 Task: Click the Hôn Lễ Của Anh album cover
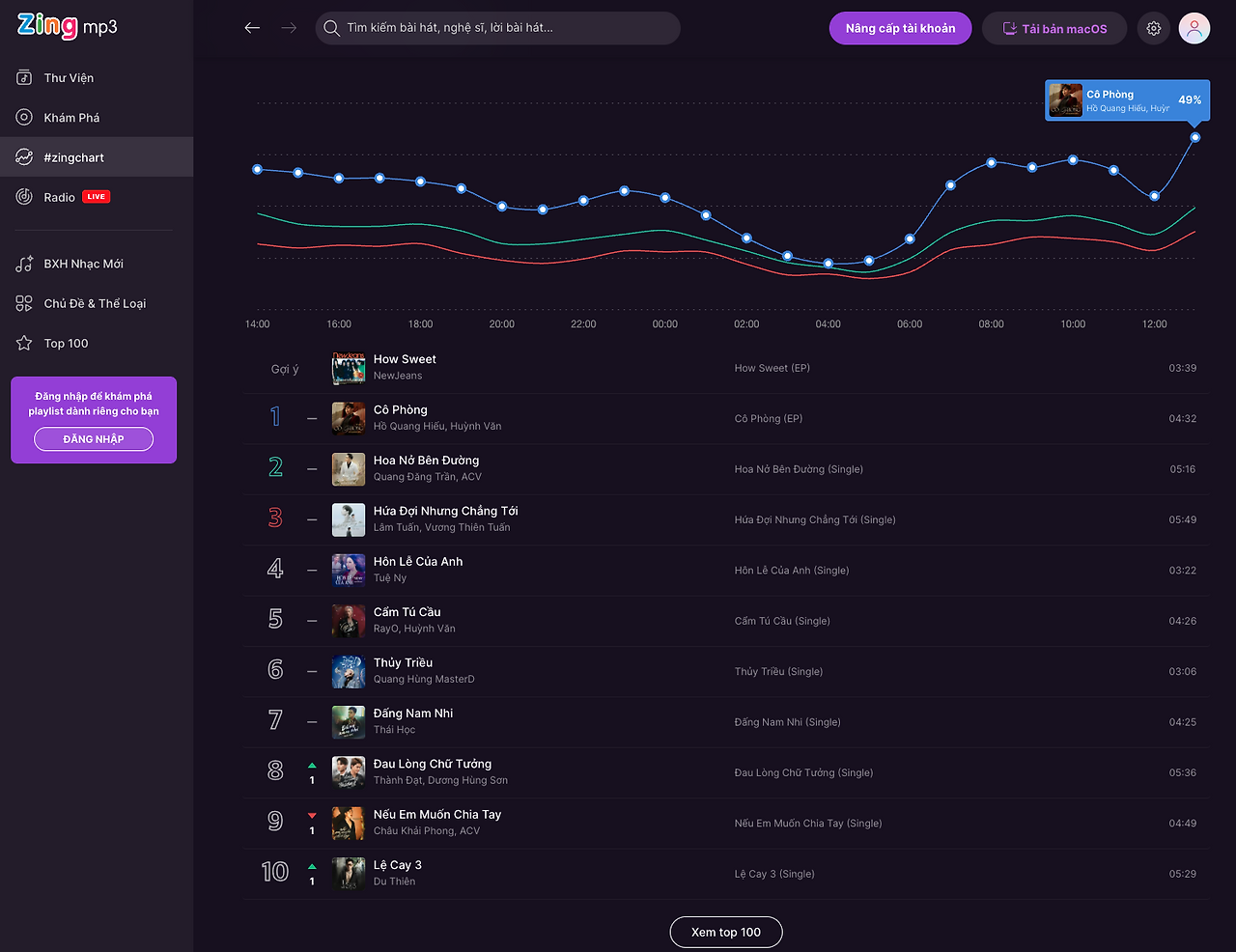(x=349, y=570)
